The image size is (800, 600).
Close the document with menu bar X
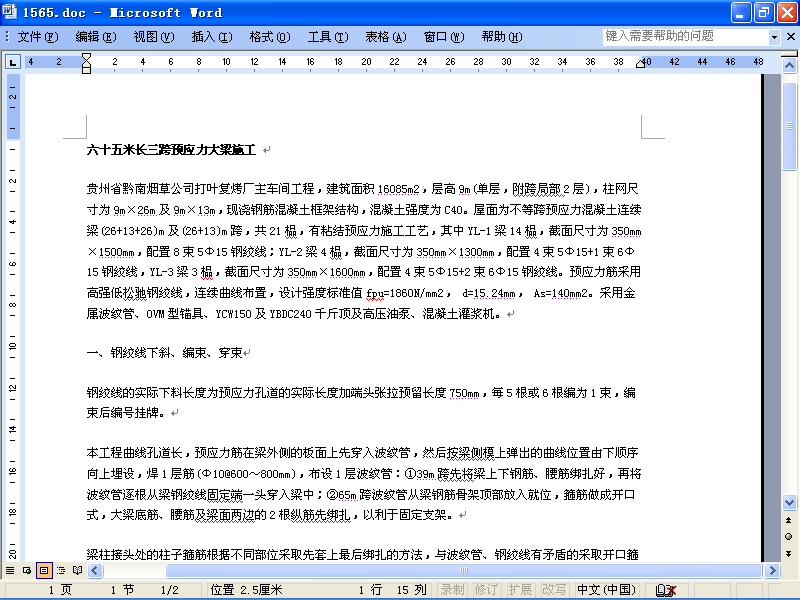coord(790,37)
